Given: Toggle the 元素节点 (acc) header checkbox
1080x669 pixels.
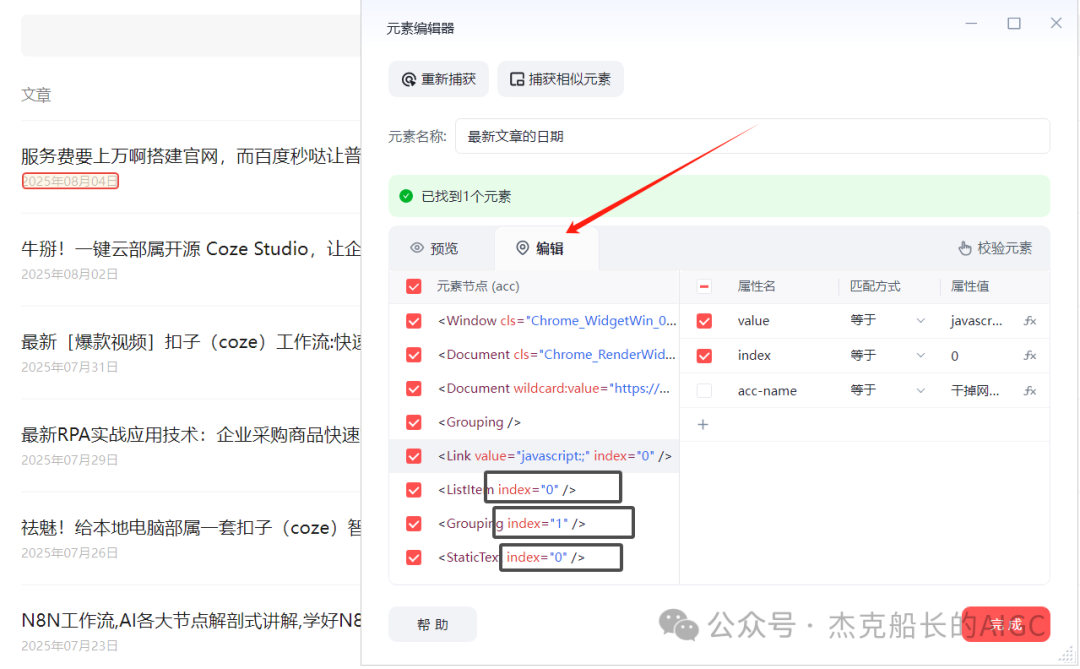Looking at the screenshot, I should [x=413, y=287].
